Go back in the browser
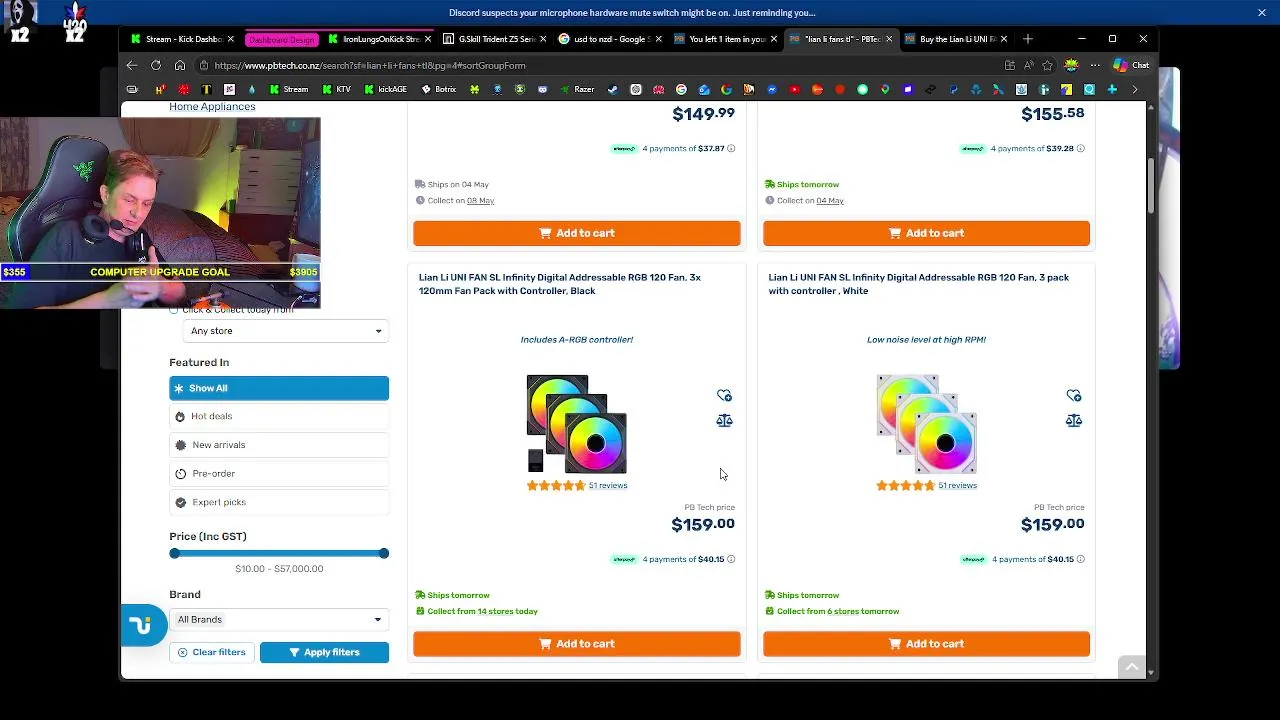The height and width of the screenshot is (720, 1280). [131, 65]
